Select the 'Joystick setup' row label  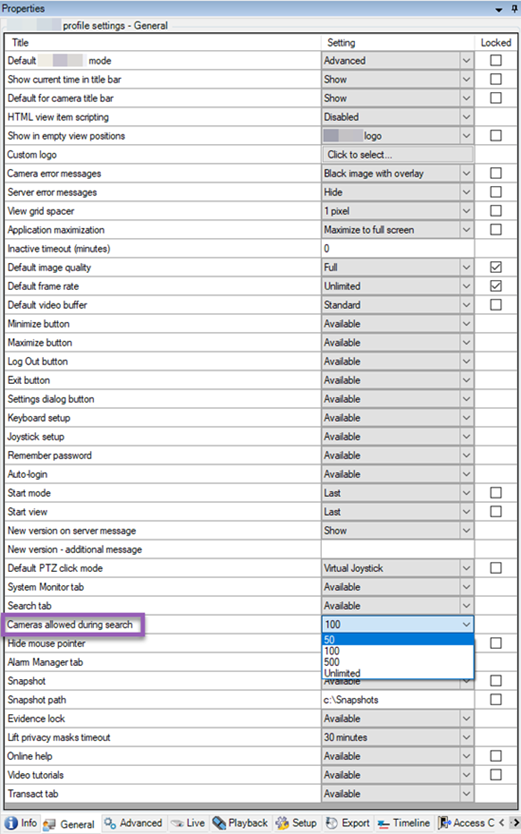point(36,437)
